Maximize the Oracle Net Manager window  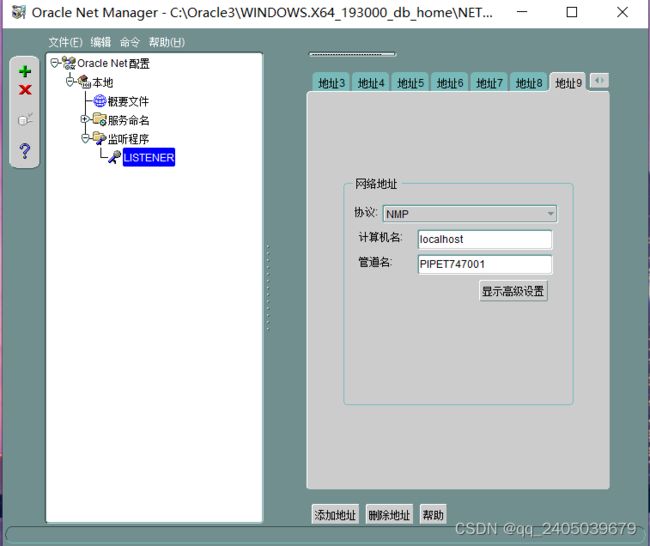(572, 12)
